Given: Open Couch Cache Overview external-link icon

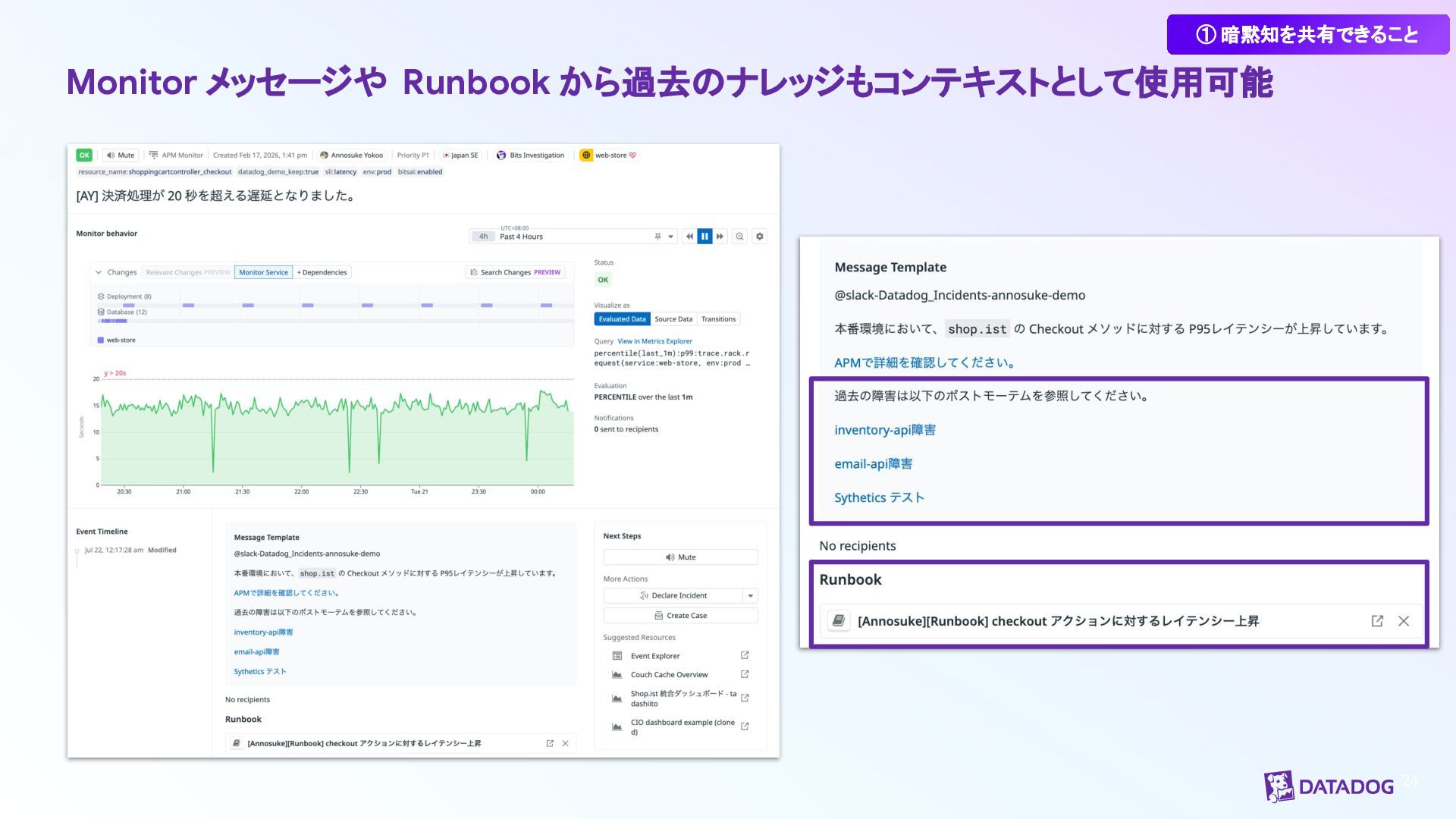Looking at the screenshot, I should pyautogui.click(x=745, y=674).
